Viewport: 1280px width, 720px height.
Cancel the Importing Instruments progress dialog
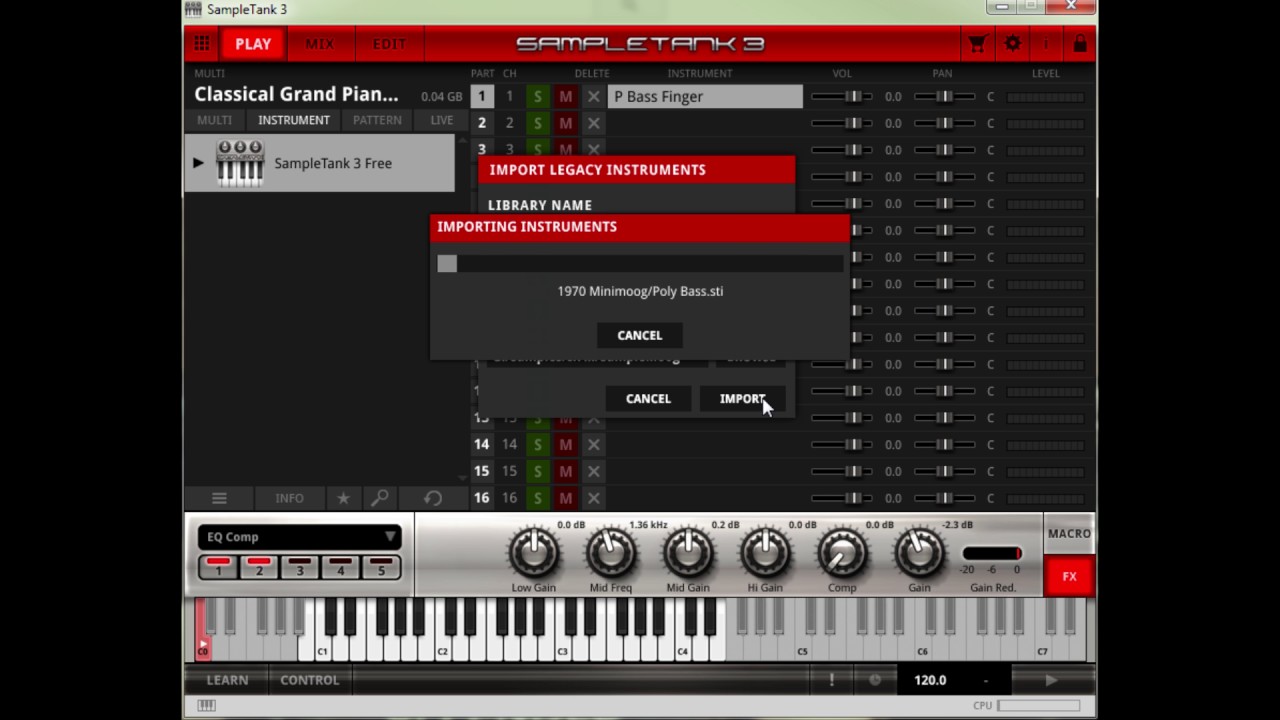point(640,335)
